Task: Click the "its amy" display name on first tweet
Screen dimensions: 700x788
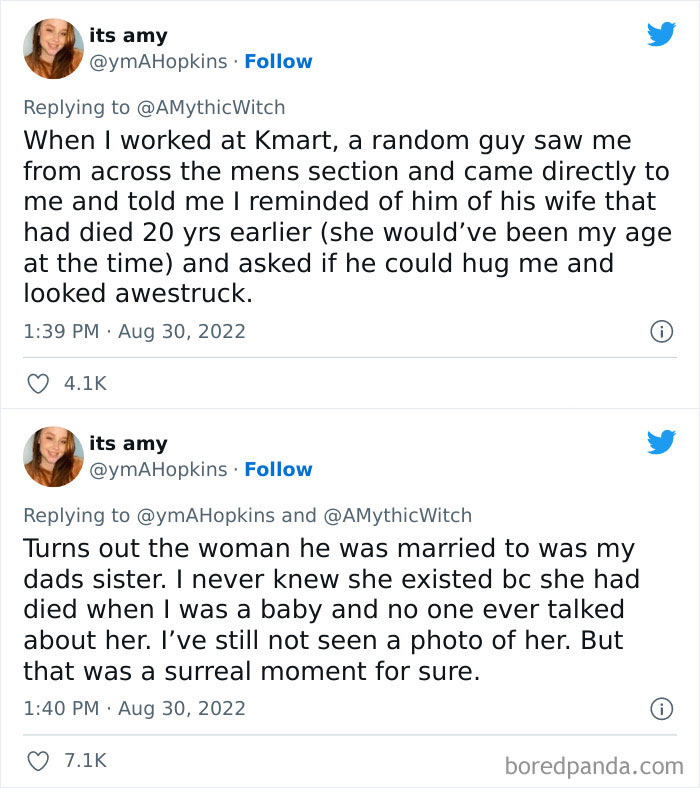Action: pos(128,35)
